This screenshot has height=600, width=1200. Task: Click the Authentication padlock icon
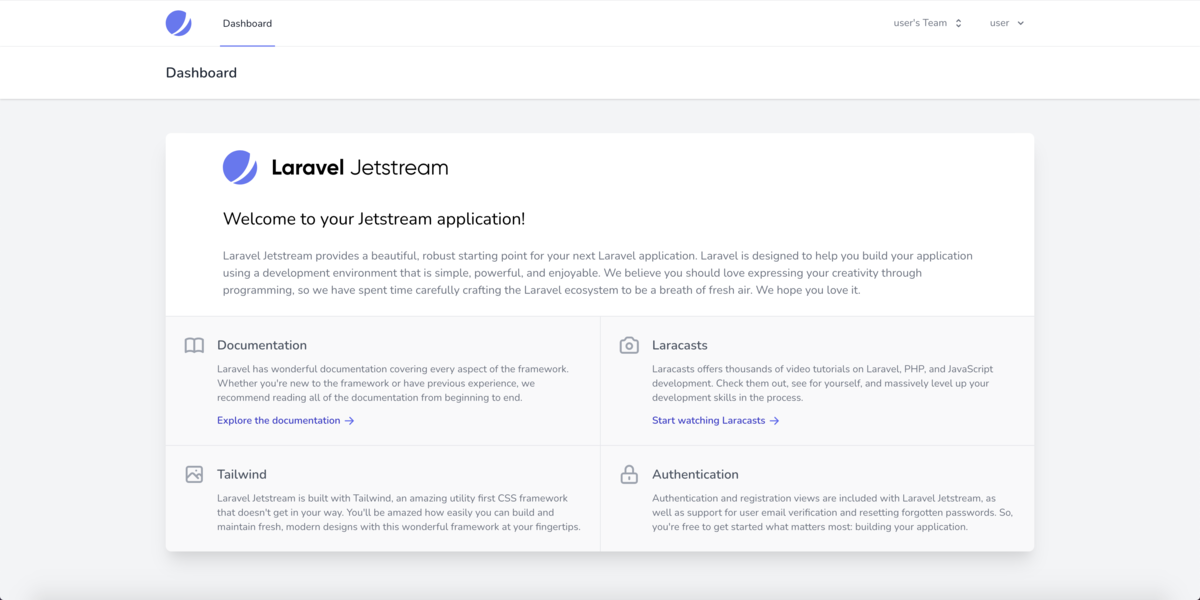pos(629,474)
